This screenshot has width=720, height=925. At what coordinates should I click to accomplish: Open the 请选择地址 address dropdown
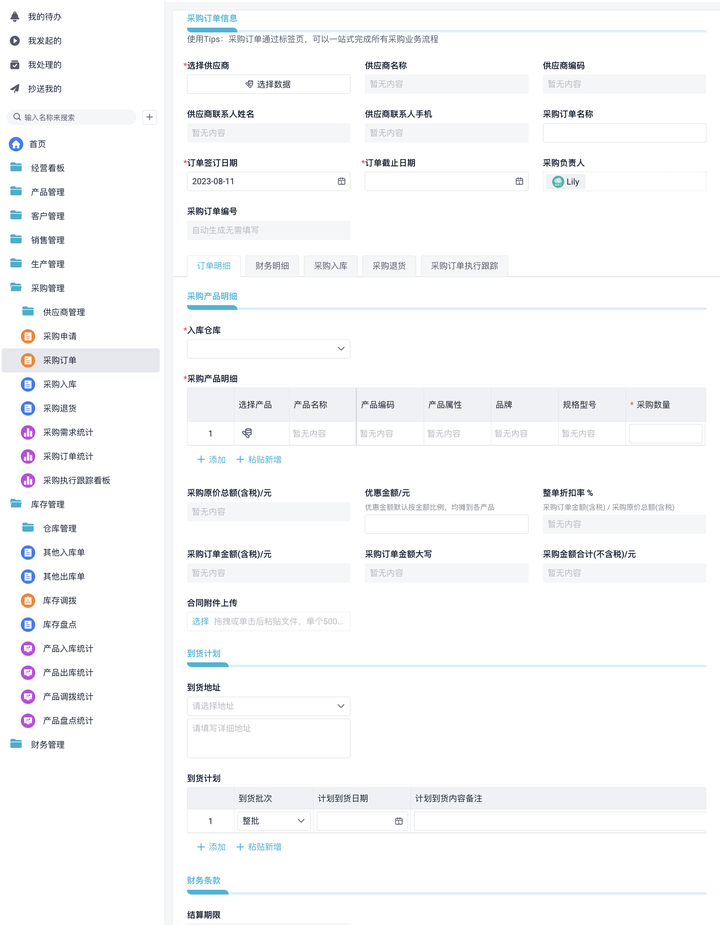point(341,706)
